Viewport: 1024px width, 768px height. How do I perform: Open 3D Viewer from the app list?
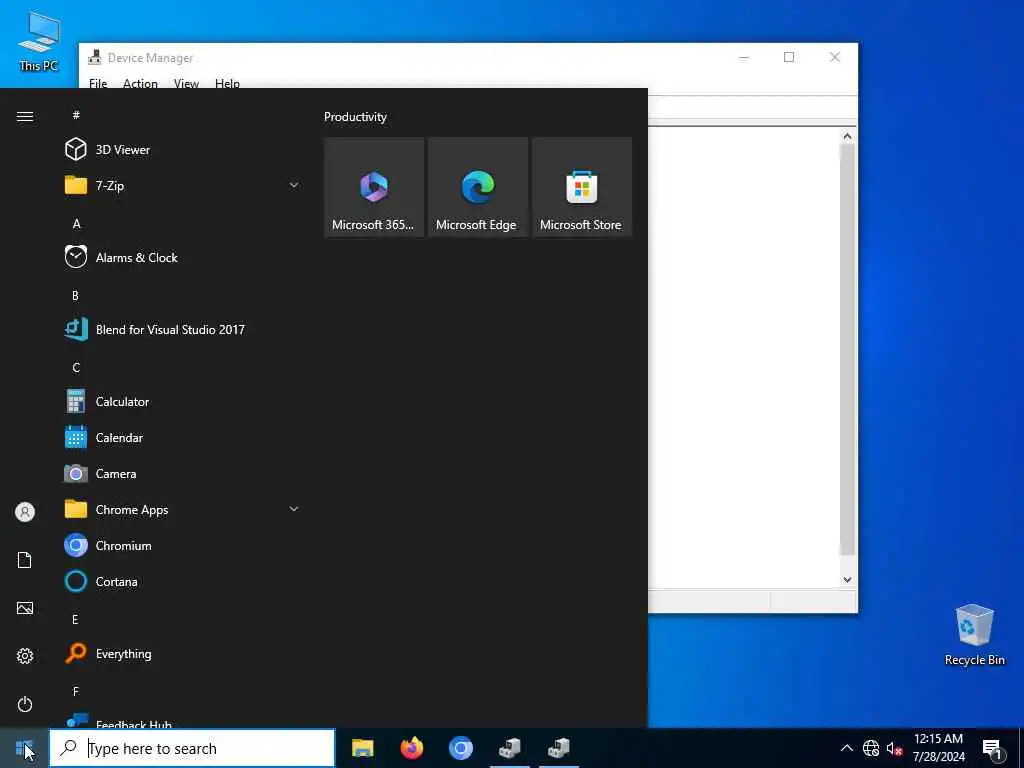pyautogui.click(x=183, y=150)
